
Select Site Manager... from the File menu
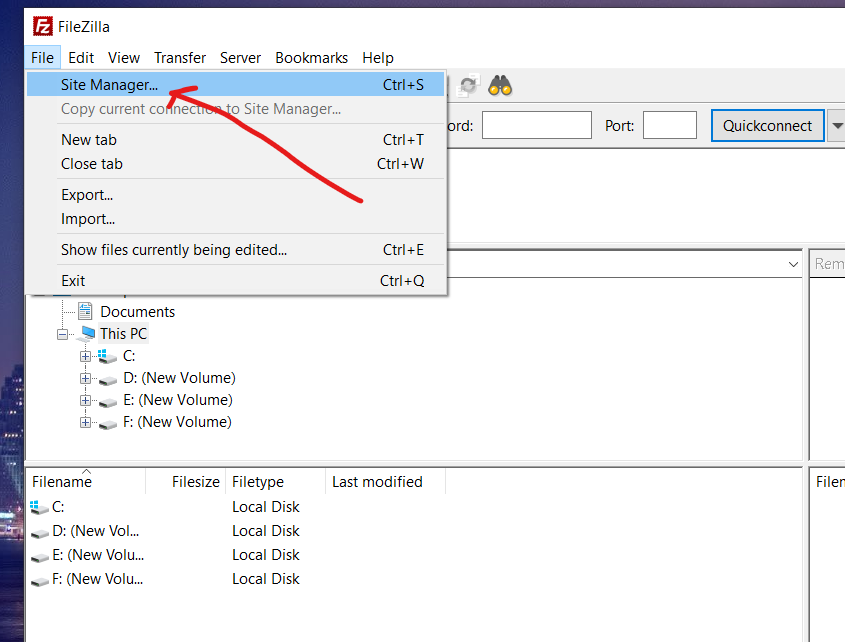click(x=109, y=85)
